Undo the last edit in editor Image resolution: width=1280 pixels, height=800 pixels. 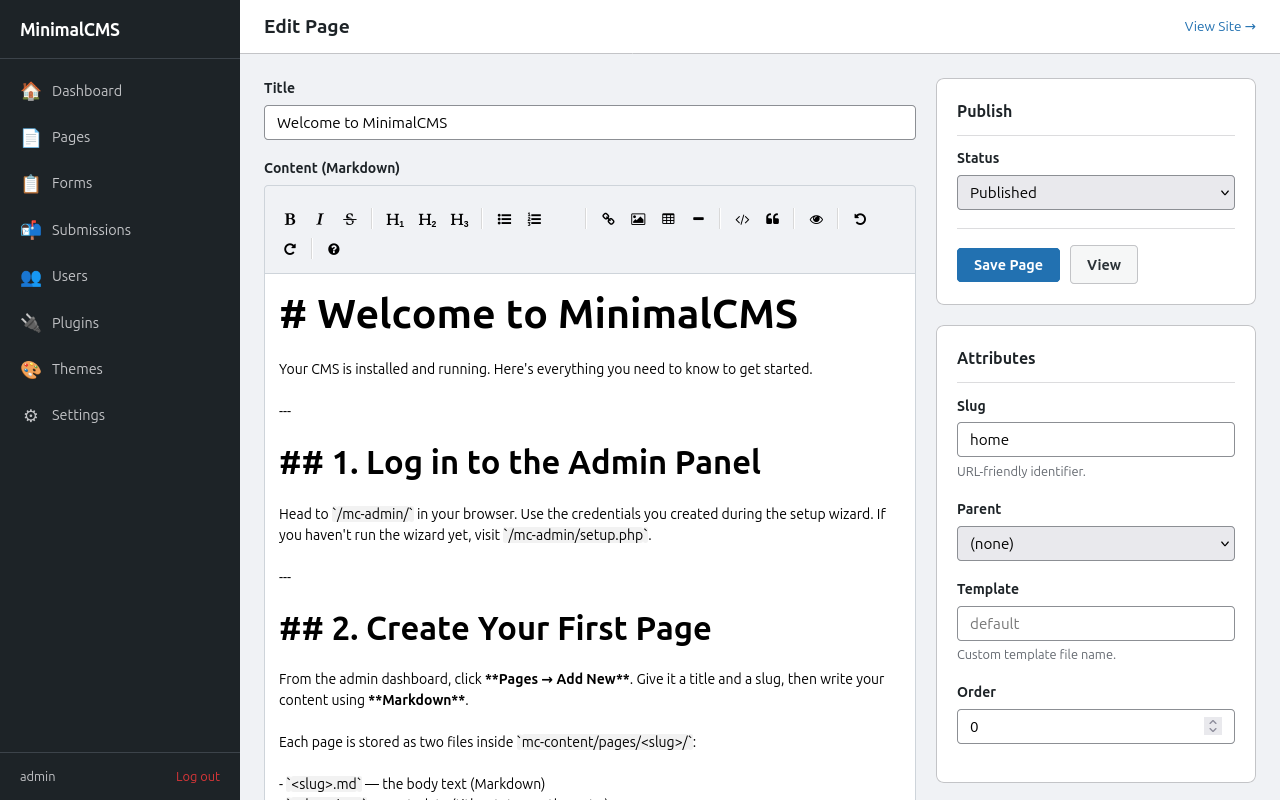coord(860,219)
